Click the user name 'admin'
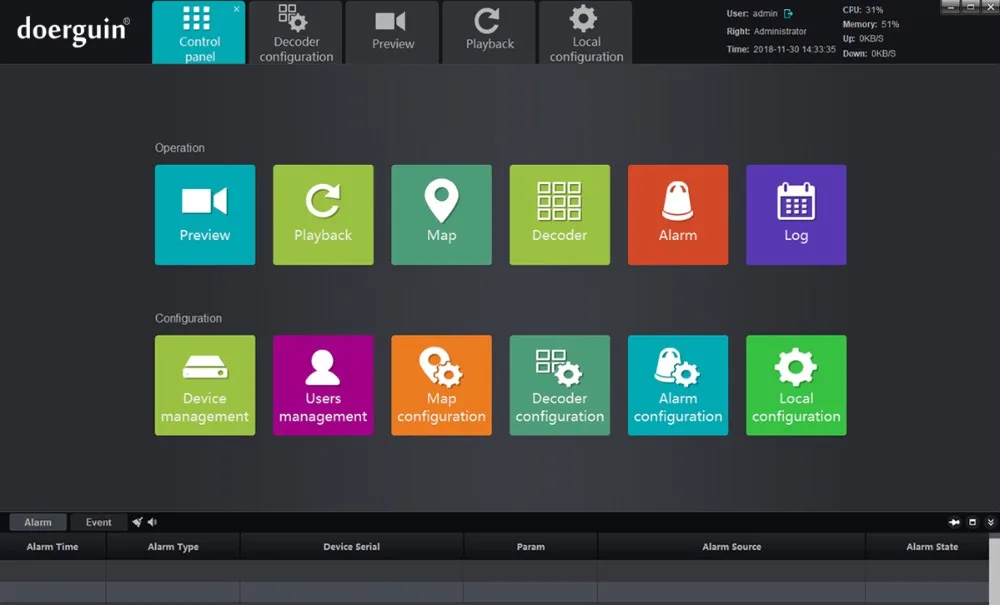This screenshot has width=1000, height=605. (765, 13)
